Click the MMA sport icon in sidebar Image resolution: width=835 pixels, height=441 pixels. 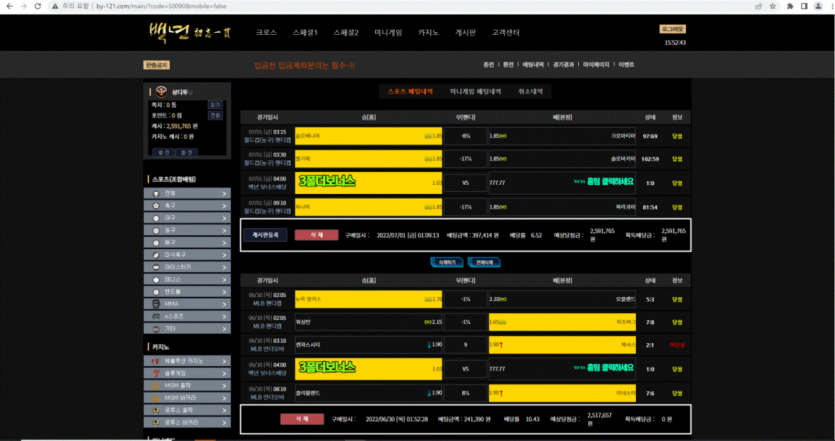tap(155, 302)
